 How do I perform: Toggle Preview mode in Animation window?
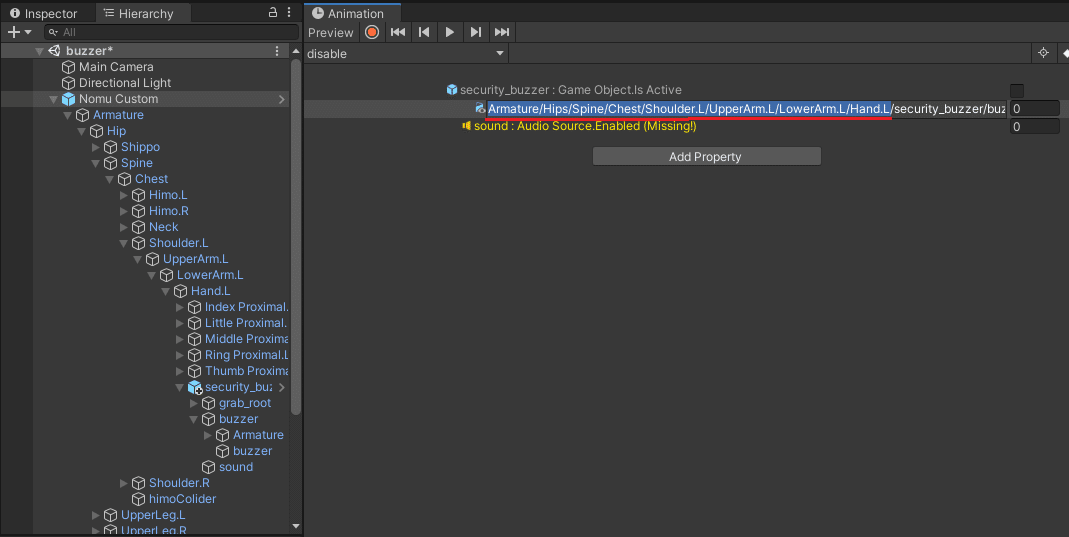tap(331, 32)
